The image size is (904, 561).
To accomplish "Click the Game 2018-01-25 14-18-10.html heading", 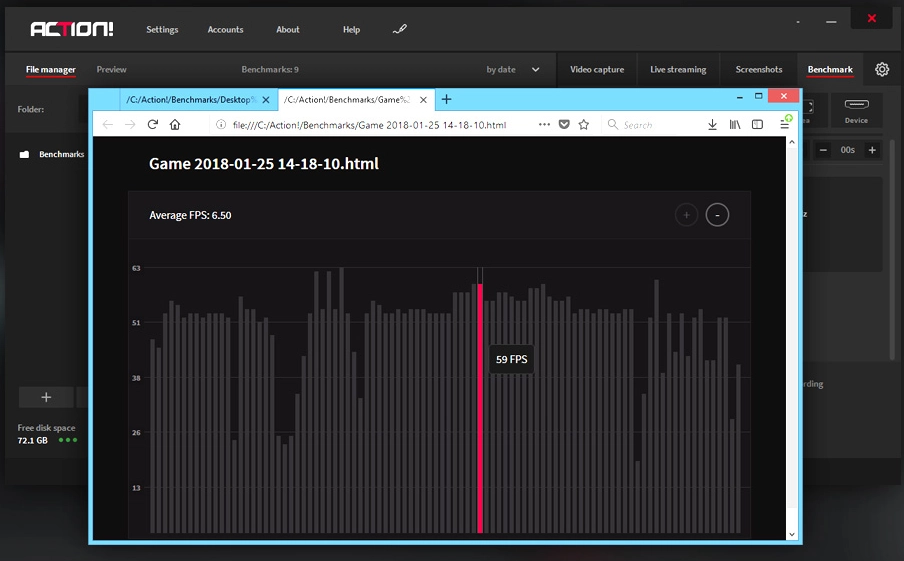I will coord(264,164).
